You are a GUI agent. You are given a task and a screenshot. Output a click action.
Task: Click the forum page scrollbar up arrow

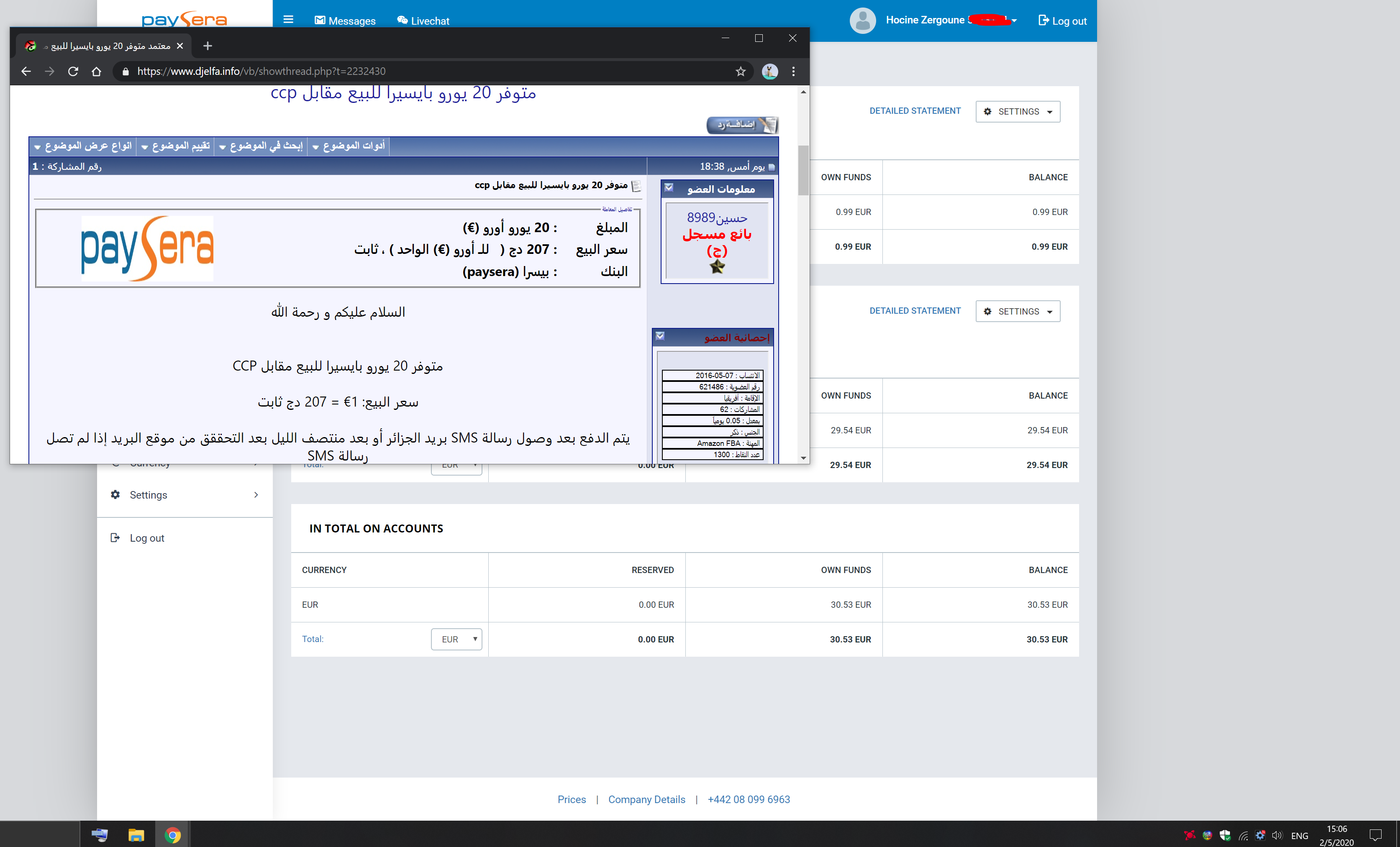point(803,92)
